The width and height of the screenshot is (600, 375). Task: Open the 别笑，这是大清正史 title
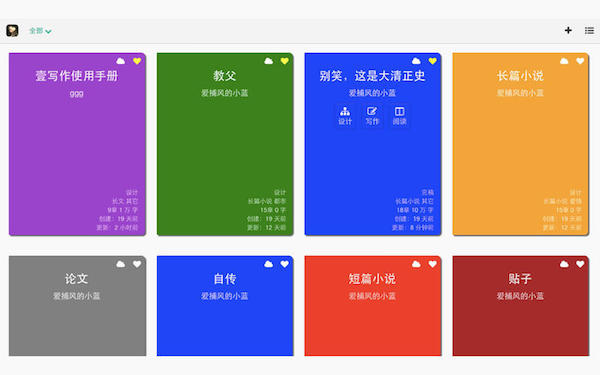(372, 76)
